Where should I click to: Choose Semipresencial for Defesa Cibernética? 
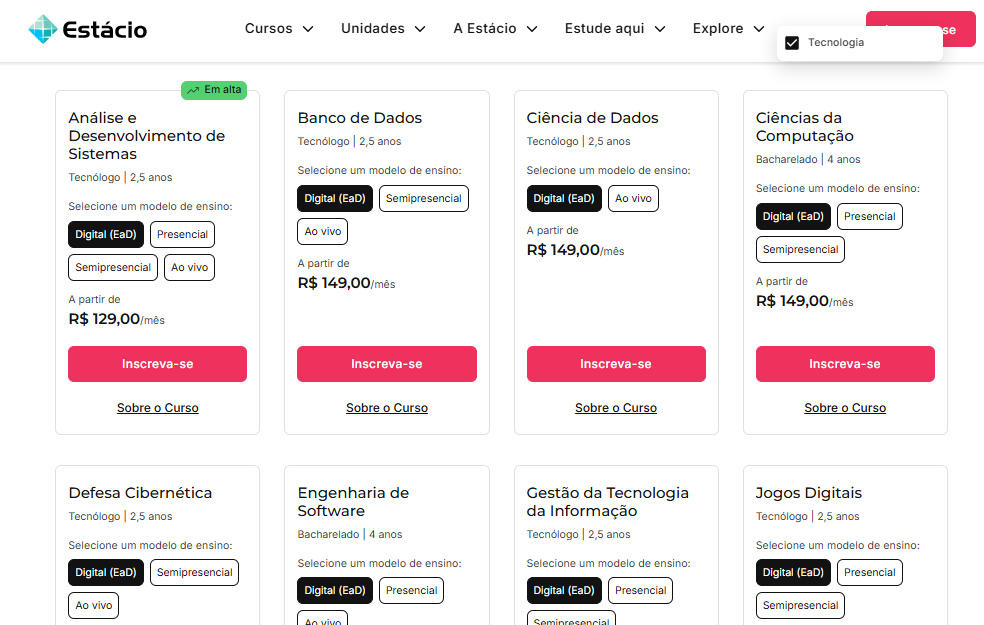click(194, 573)
